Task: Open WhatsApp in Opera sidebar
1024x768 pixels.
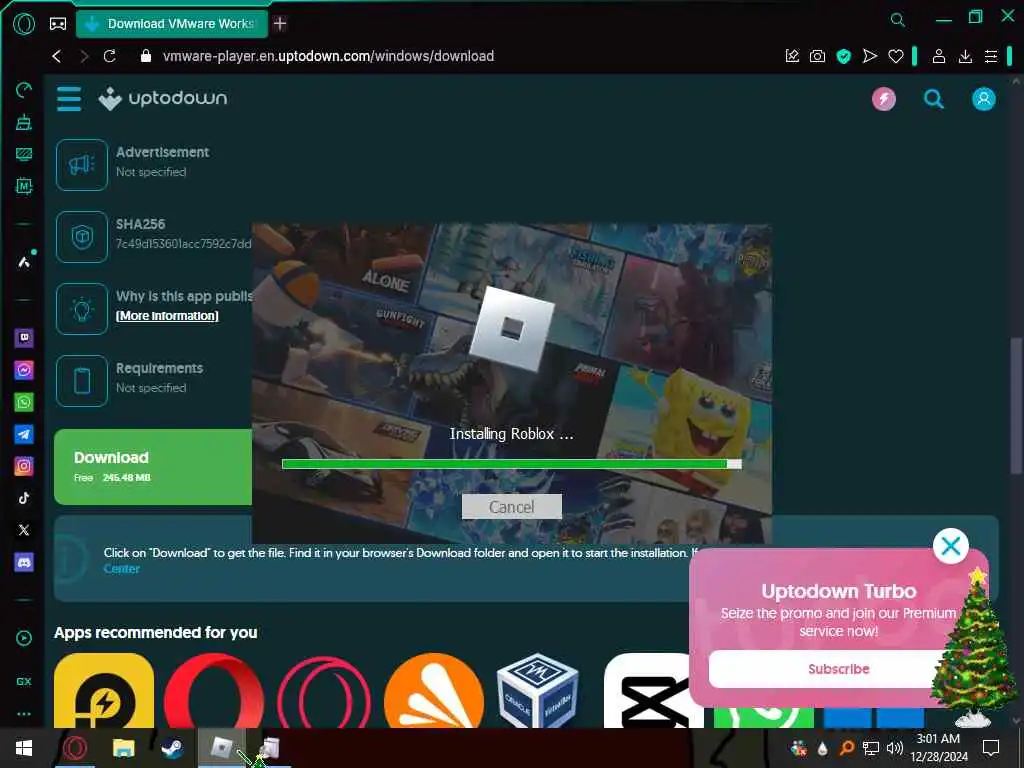Action: pyautogui.click(x=24, y=402)
